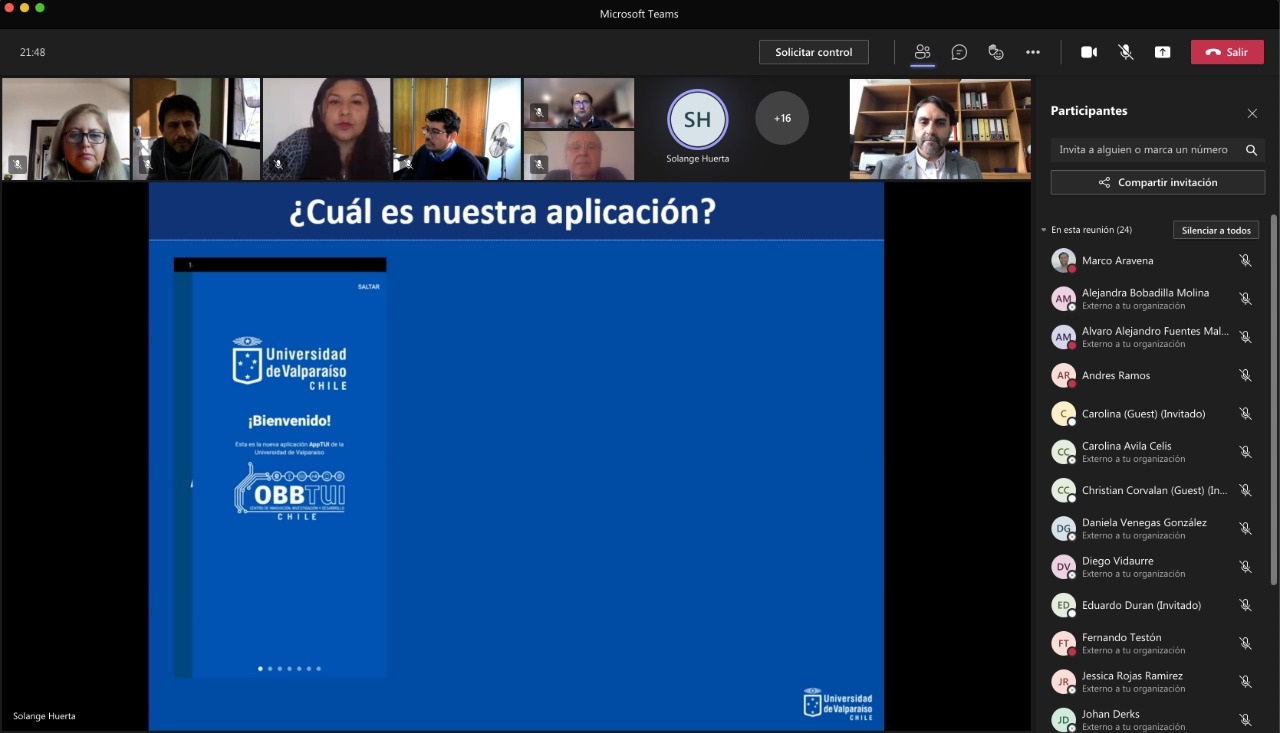Screen dimensions: 1280x733
Task: Click the participant search magnifier icon
Action: (x=1251, y=150)
